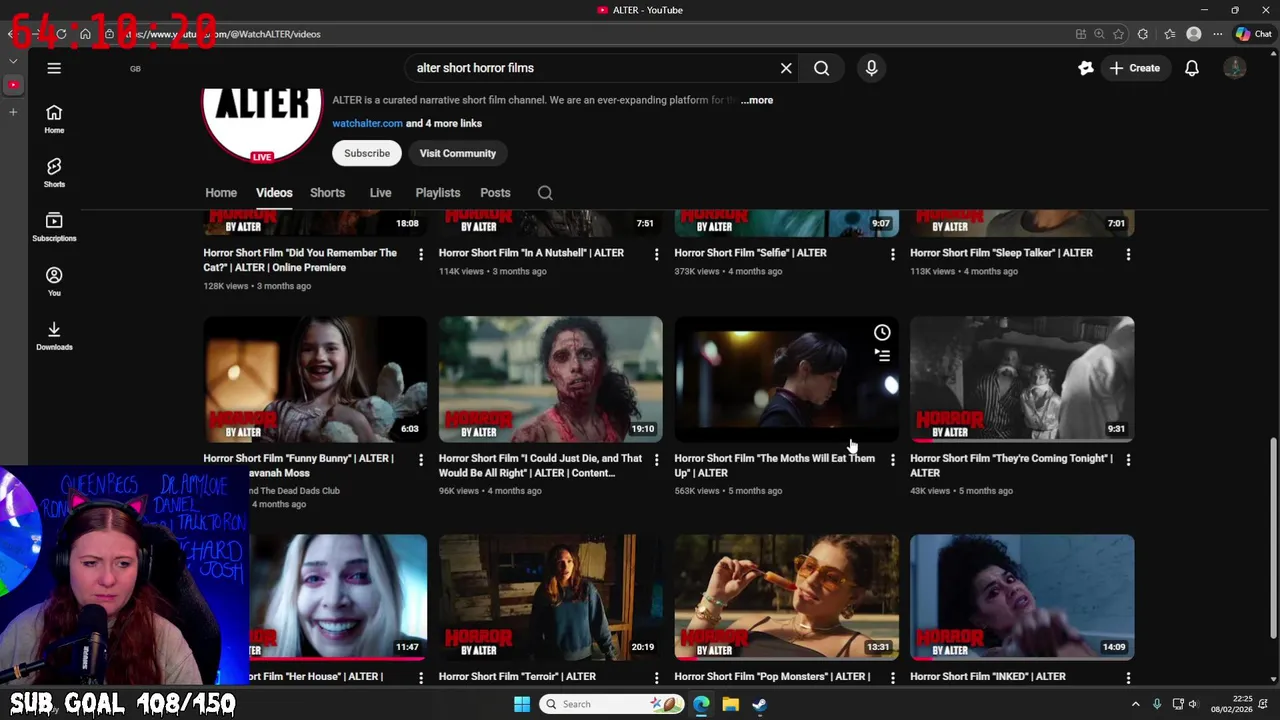Open the Playlists tab
Screen dimensions: 1280x720
coord(438,193)
